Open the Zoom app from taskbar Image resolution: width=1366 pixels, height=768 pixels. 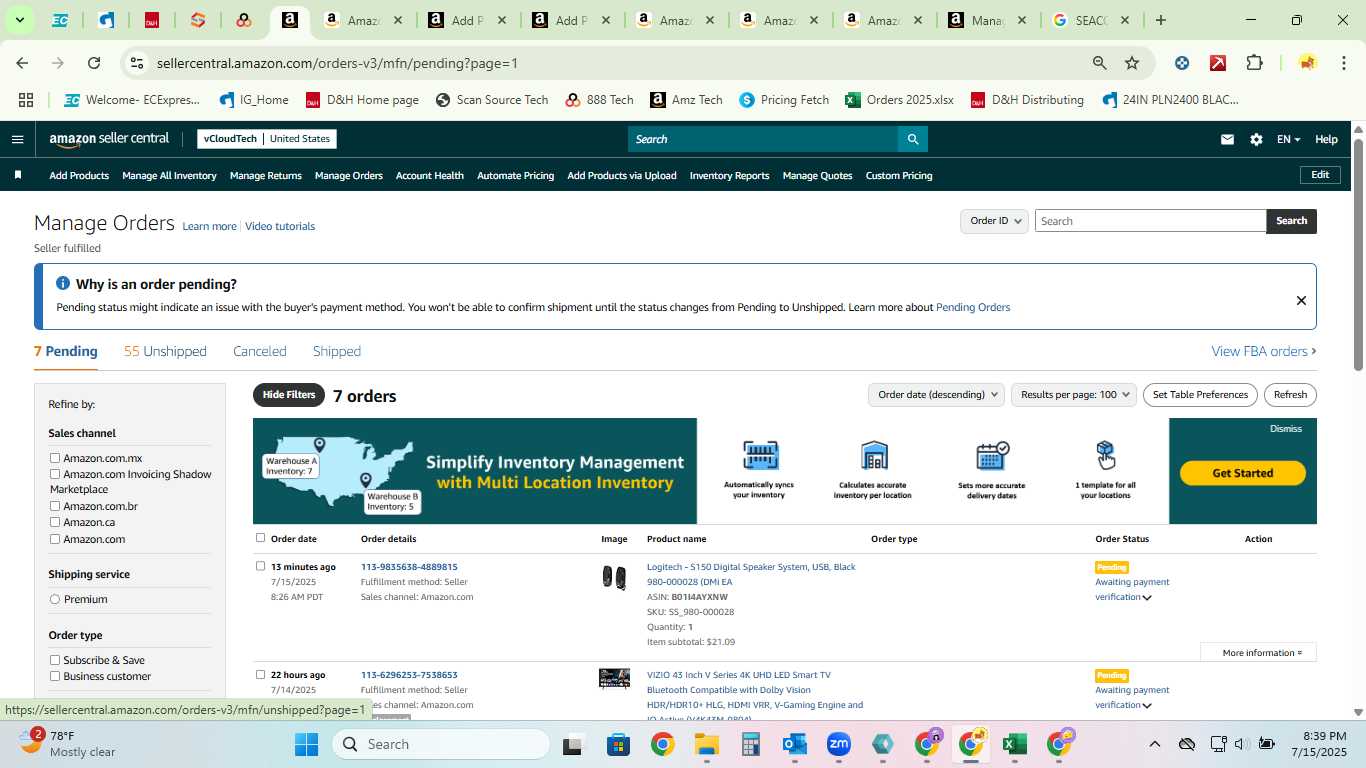pos(838,744)
